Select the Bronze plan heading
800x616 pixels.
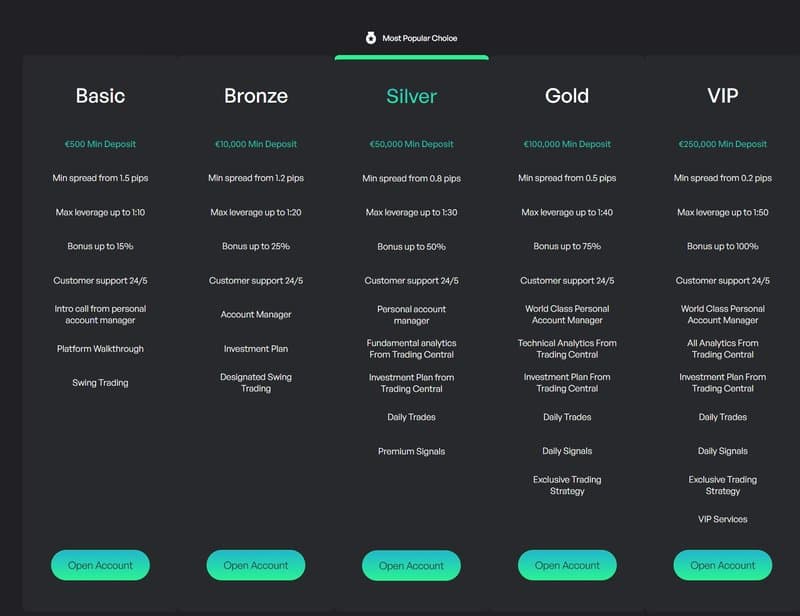(x=256, y=96)
